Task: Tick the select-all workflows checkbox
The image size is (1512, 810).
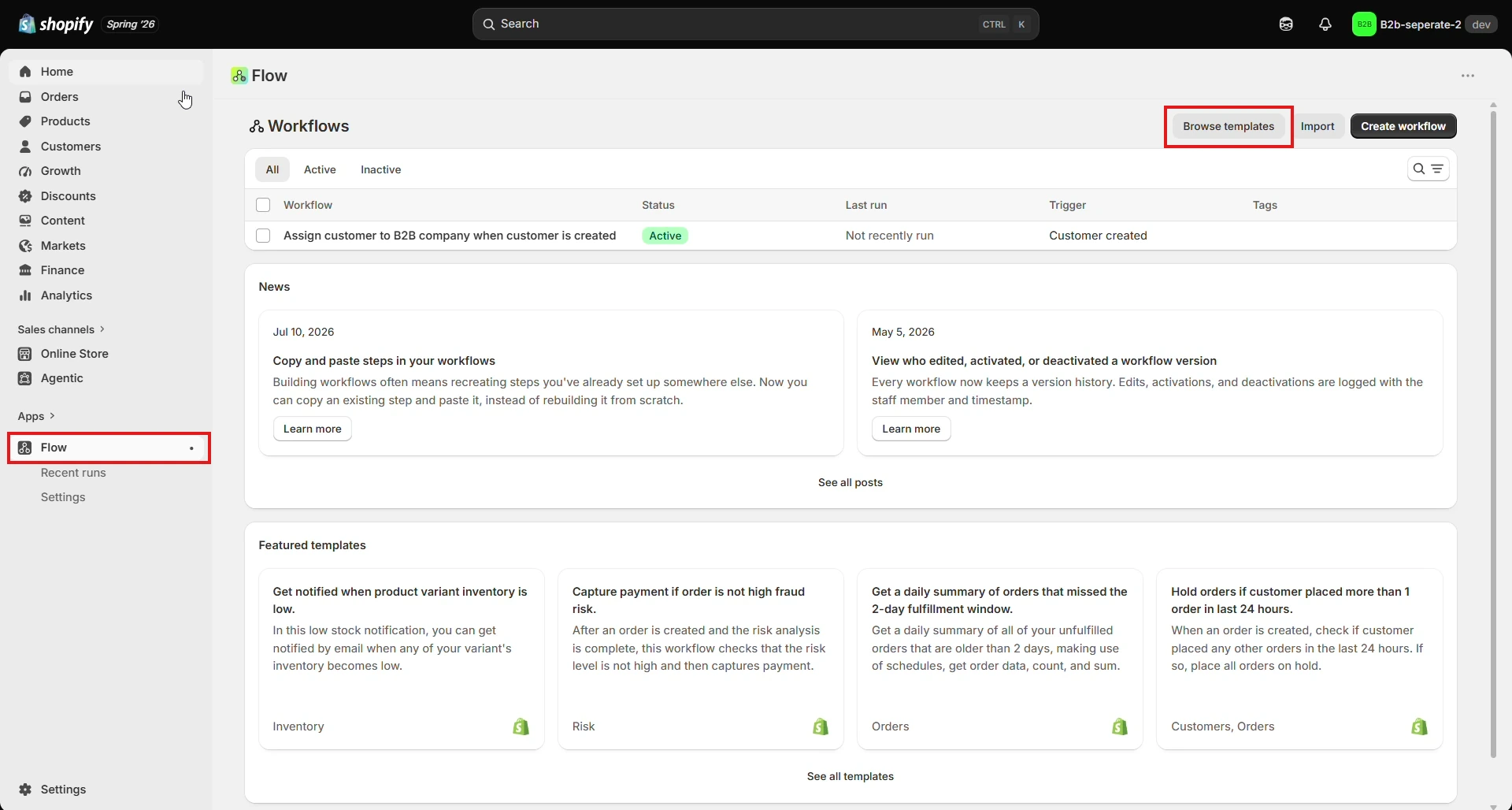Action: pyautogui.click(x=263, y=205)
